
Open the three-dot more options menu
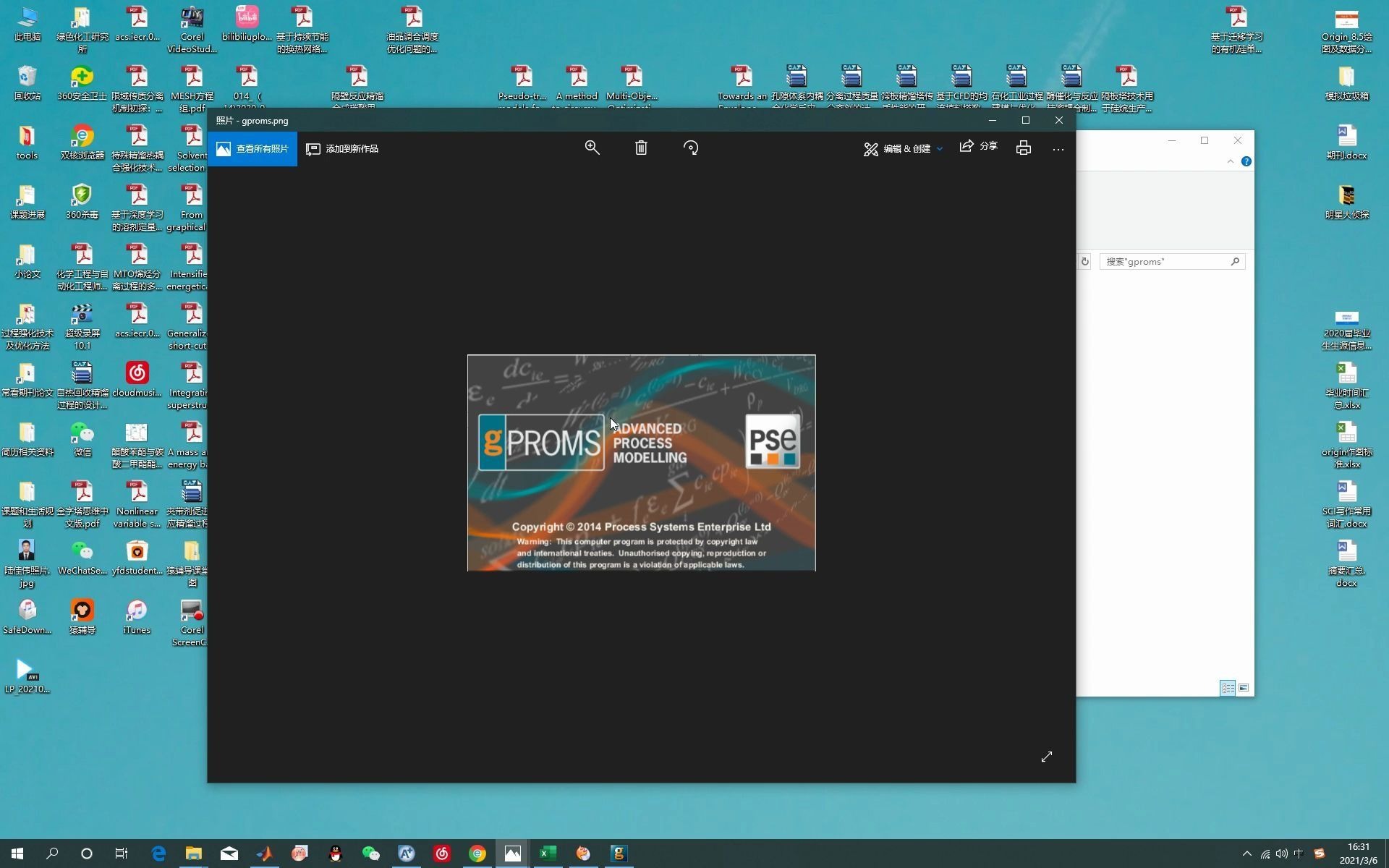1058,149
